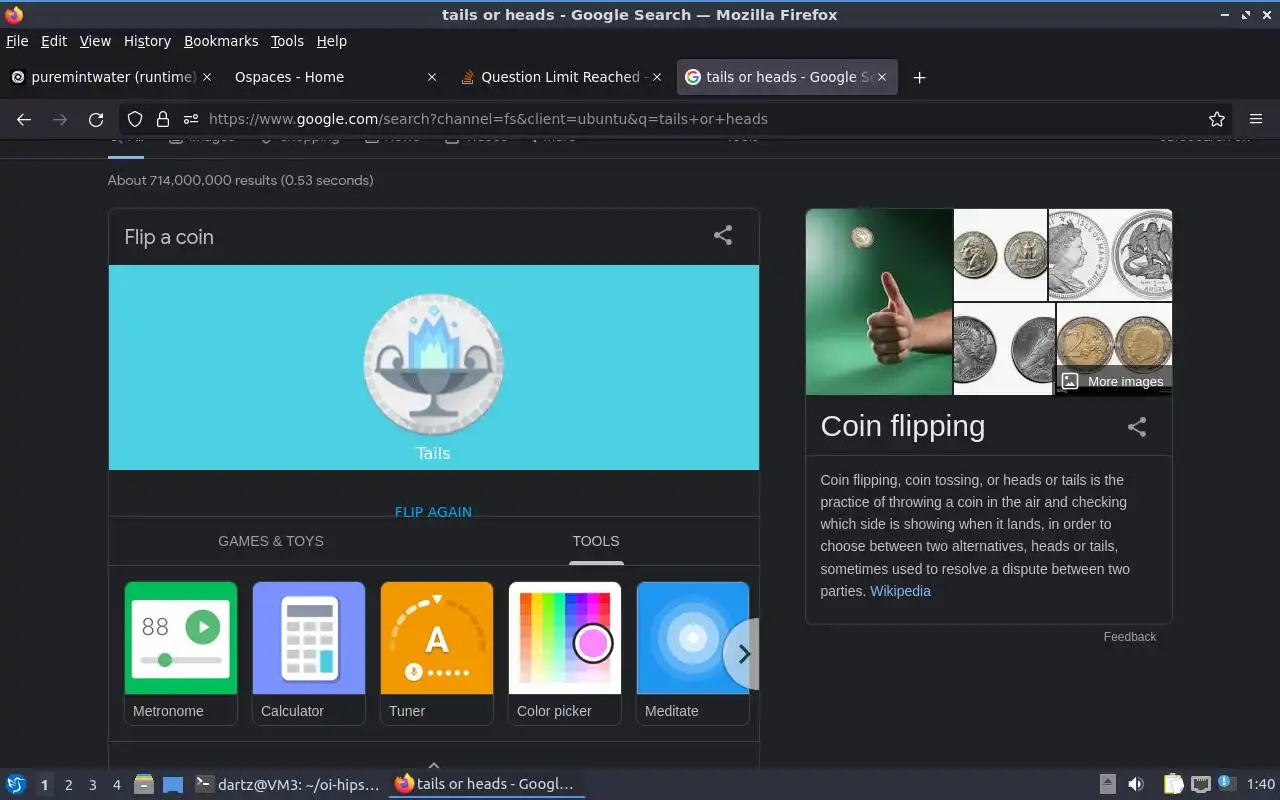This screenshot has width=1280, height=800.
Task: Open the Meditate tool card
Action: click(693, 653)
